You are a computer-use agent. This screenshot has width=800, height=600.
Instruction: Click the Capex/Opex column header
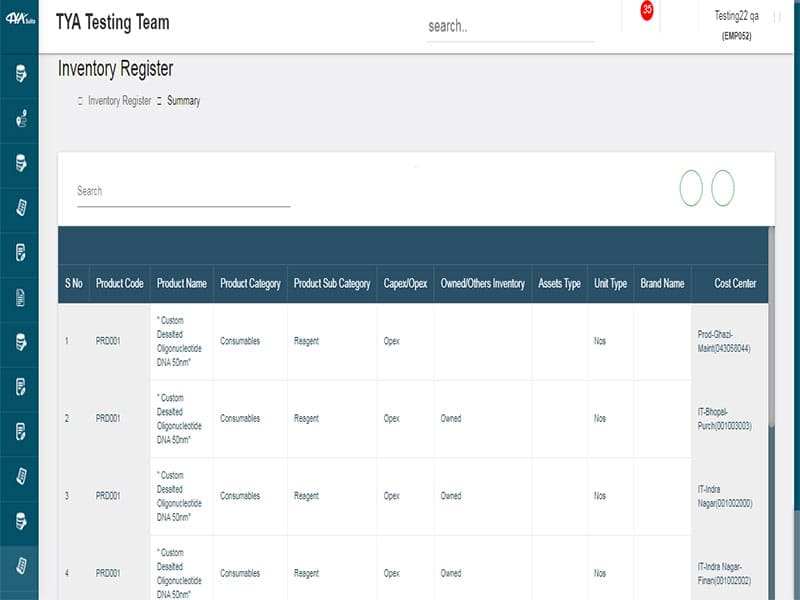click(x=405, y=284)
